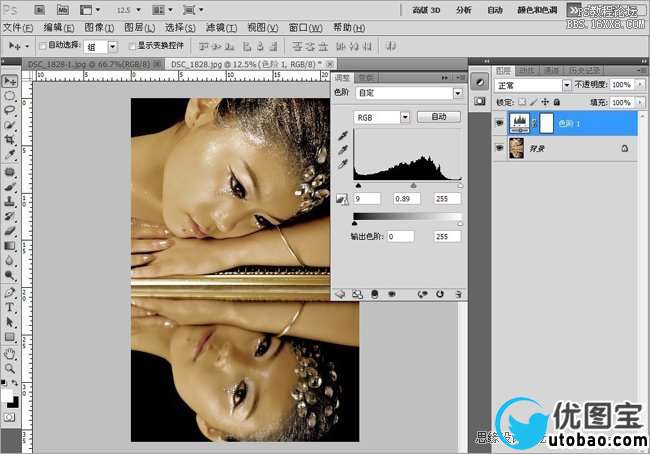Switch to the Masks tab beside Adjustments
The height and width of the screenshot is (454, 650).
tap(366, 78)
